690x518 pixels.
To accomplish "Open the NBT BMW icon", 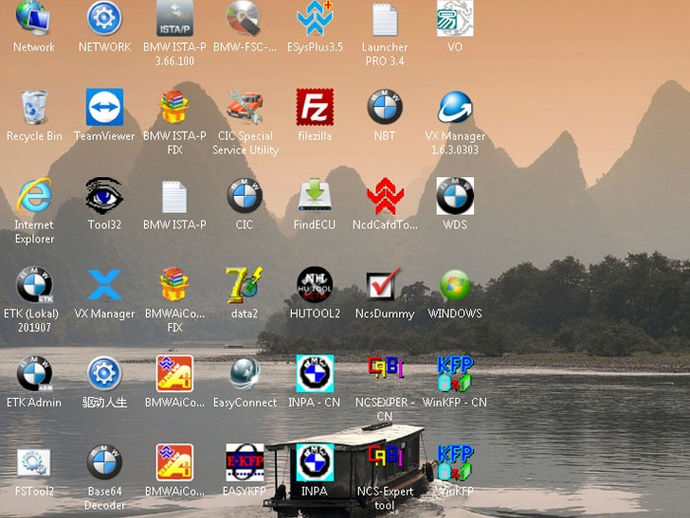I will [x=385, y=107].
